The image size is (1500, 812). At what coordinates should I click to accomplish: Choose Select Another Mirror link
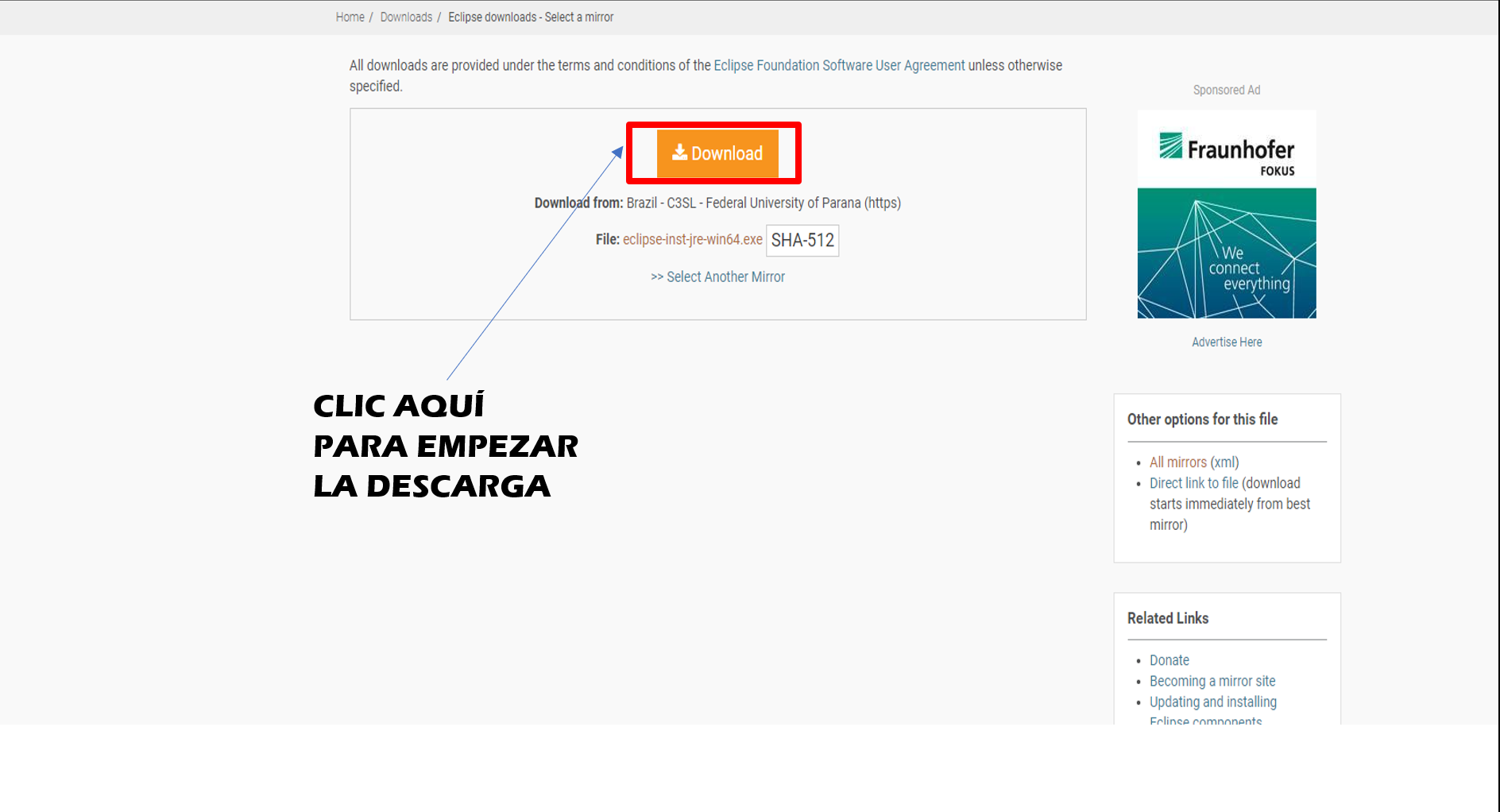pyautogui.click(x=717, y=276)
